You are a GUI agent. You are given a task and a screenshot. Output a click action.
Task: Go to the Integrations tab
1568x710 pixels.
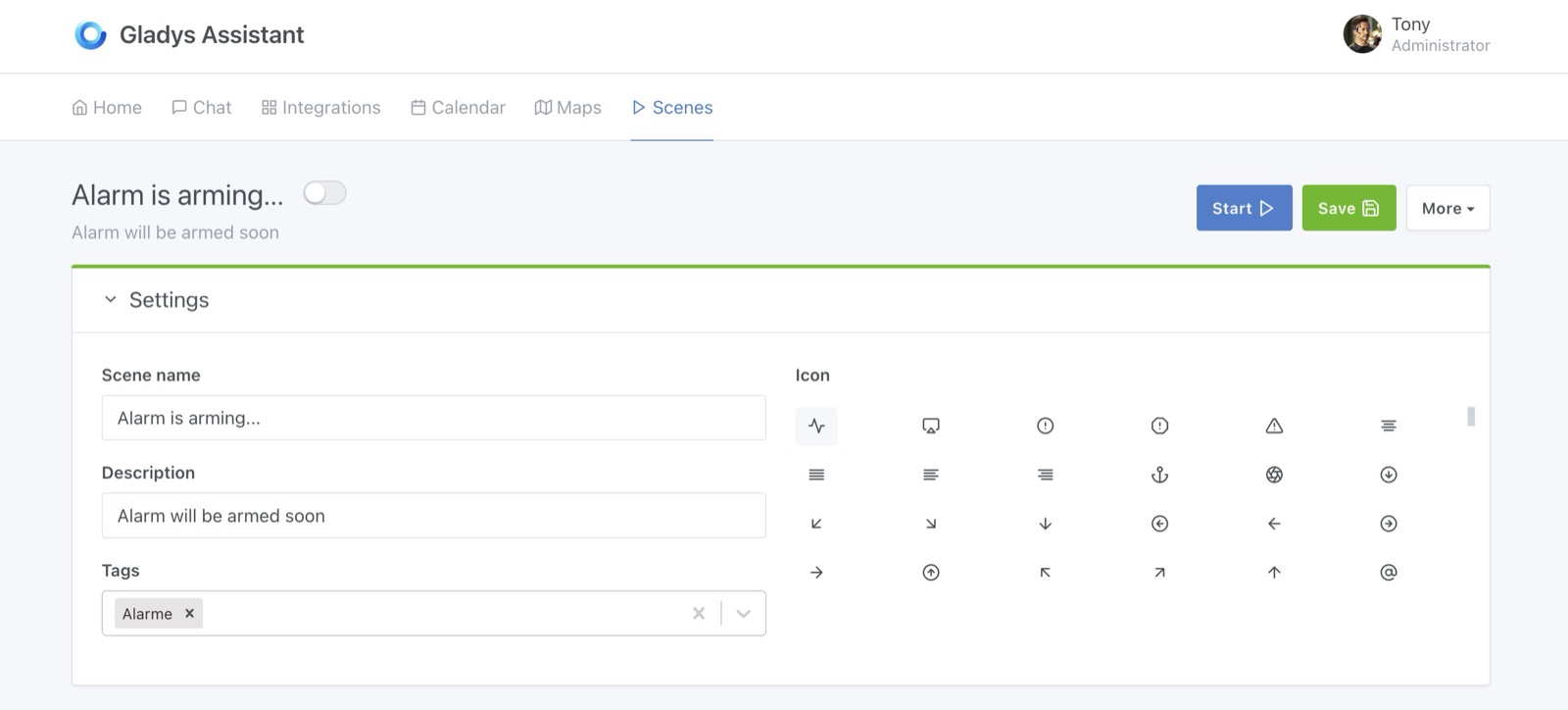point(320,108)
